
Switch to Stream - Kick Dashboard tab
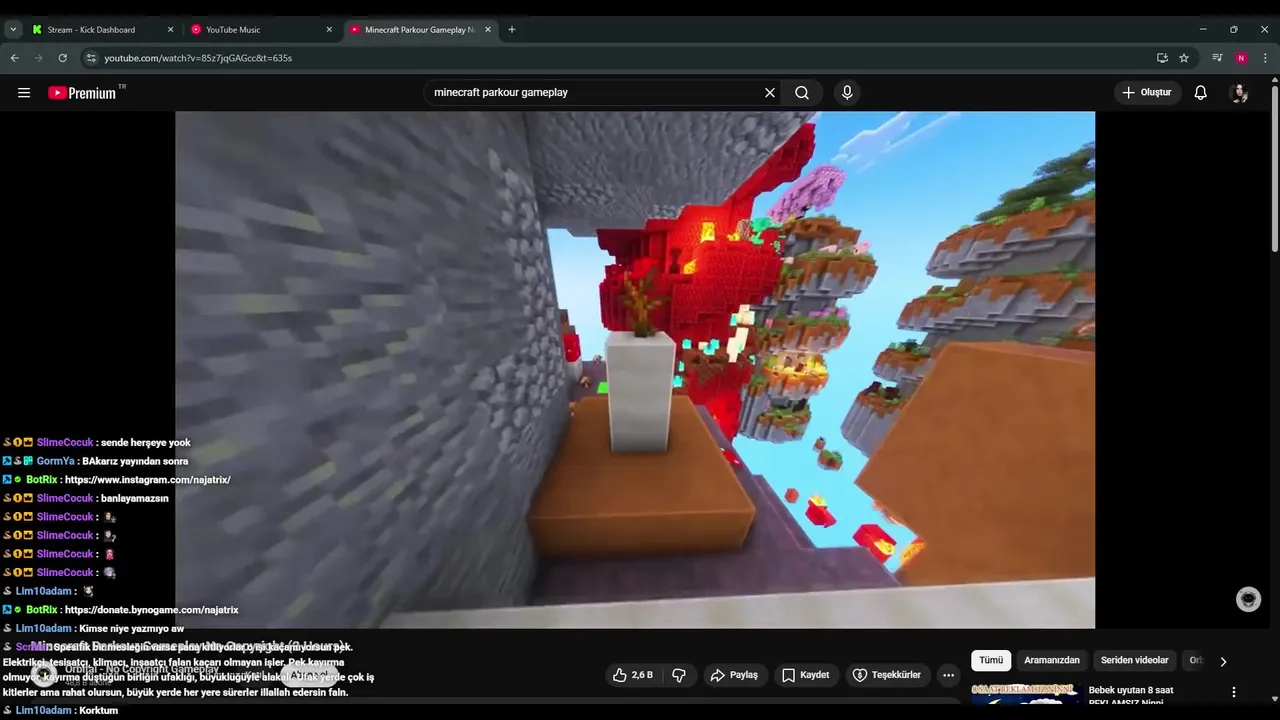[x=91, y=30]
